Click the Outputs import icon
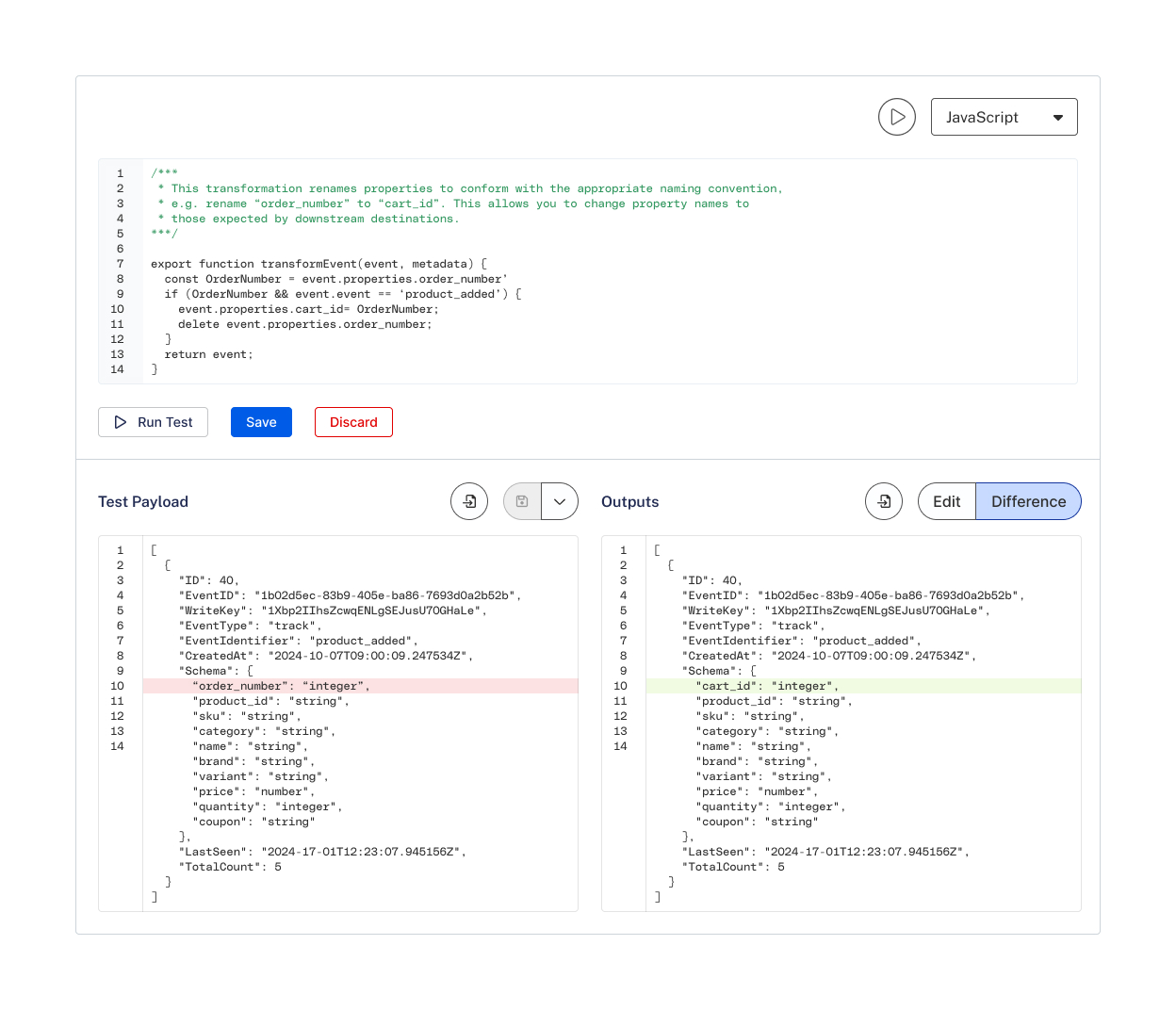Screen dimensions: 1176x1010 click(884, 501)
